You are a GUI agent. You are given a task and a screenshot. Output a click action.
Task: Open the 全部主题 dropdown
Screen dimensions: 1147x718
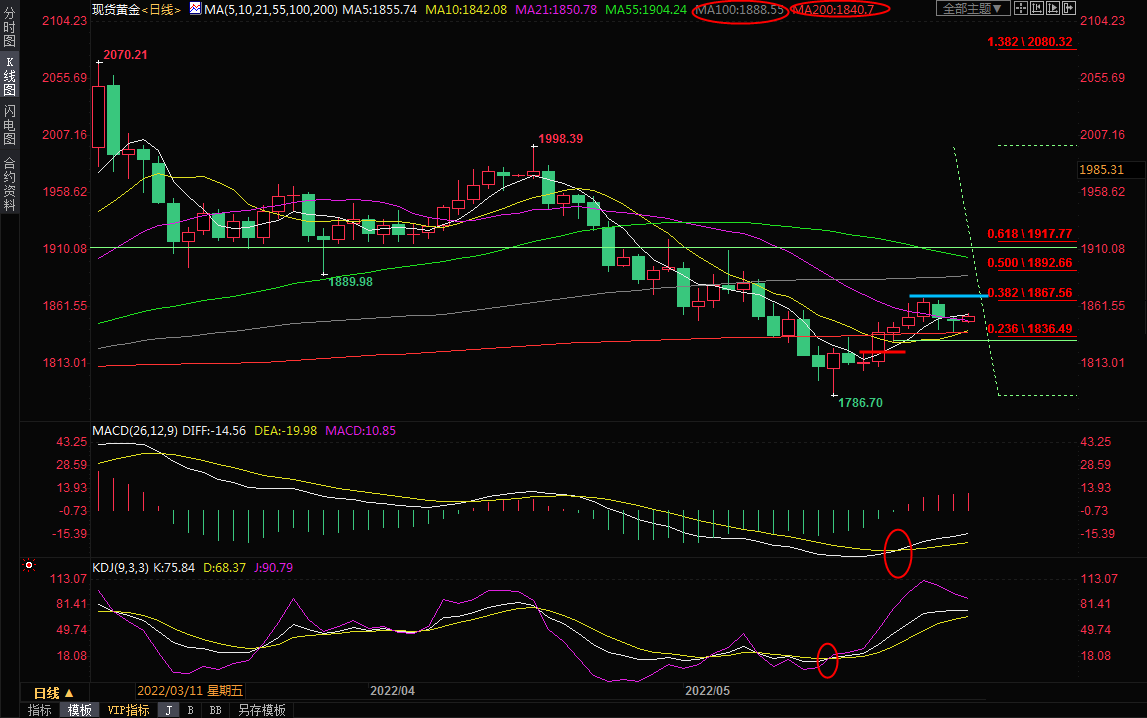pos(971,9)
